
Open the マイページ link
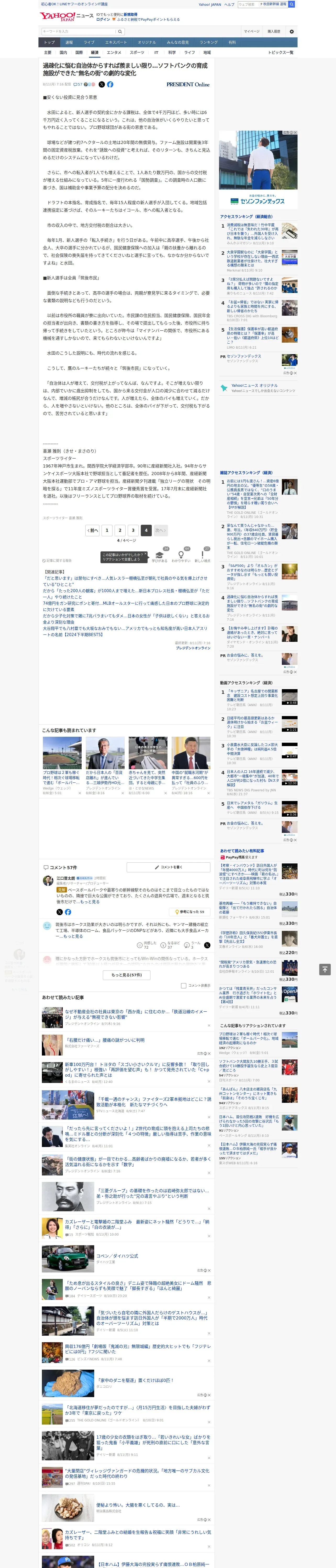pos(252,31)
